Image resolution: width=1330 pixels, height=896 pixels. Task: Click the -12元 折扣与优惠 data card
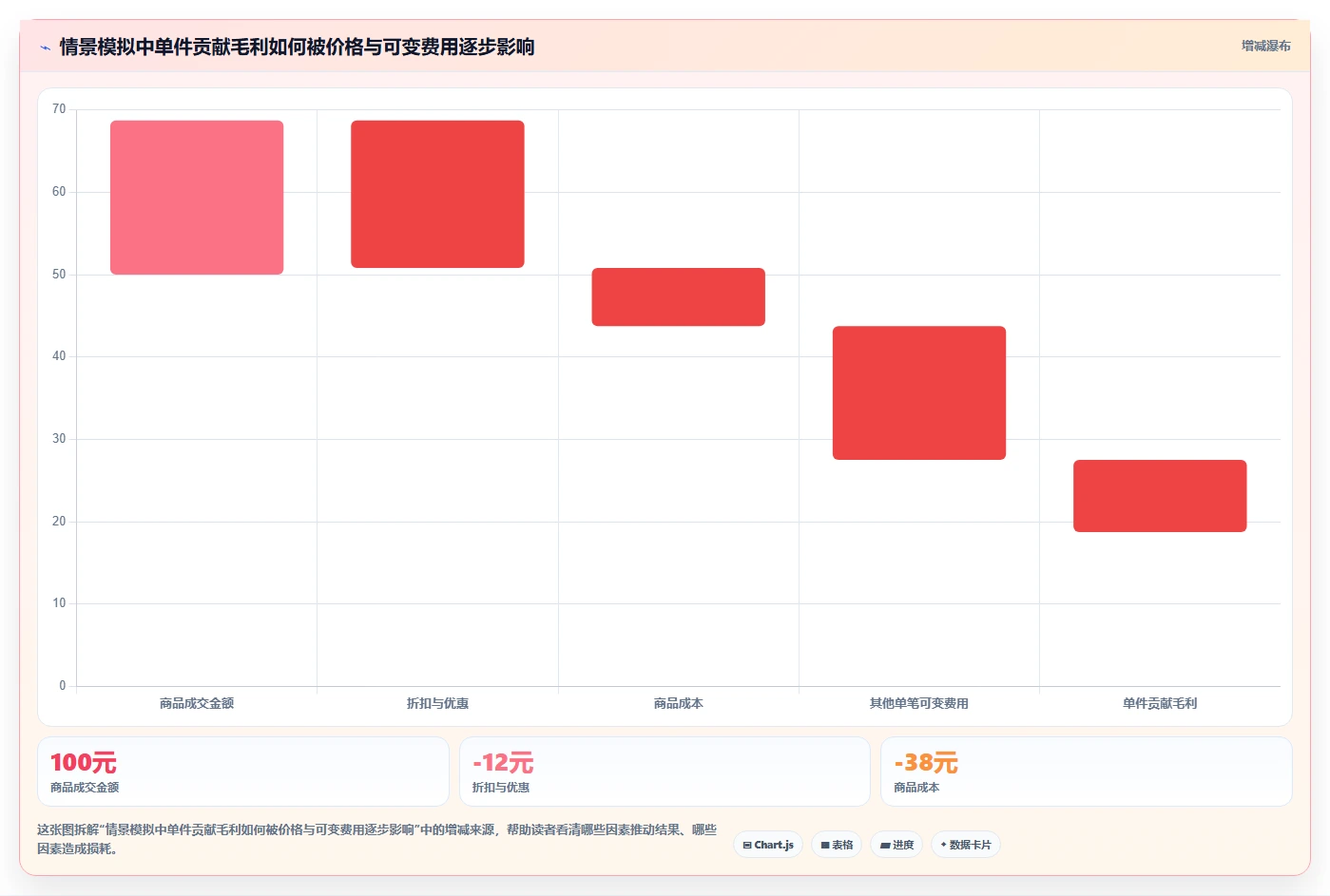click(665, 772)
